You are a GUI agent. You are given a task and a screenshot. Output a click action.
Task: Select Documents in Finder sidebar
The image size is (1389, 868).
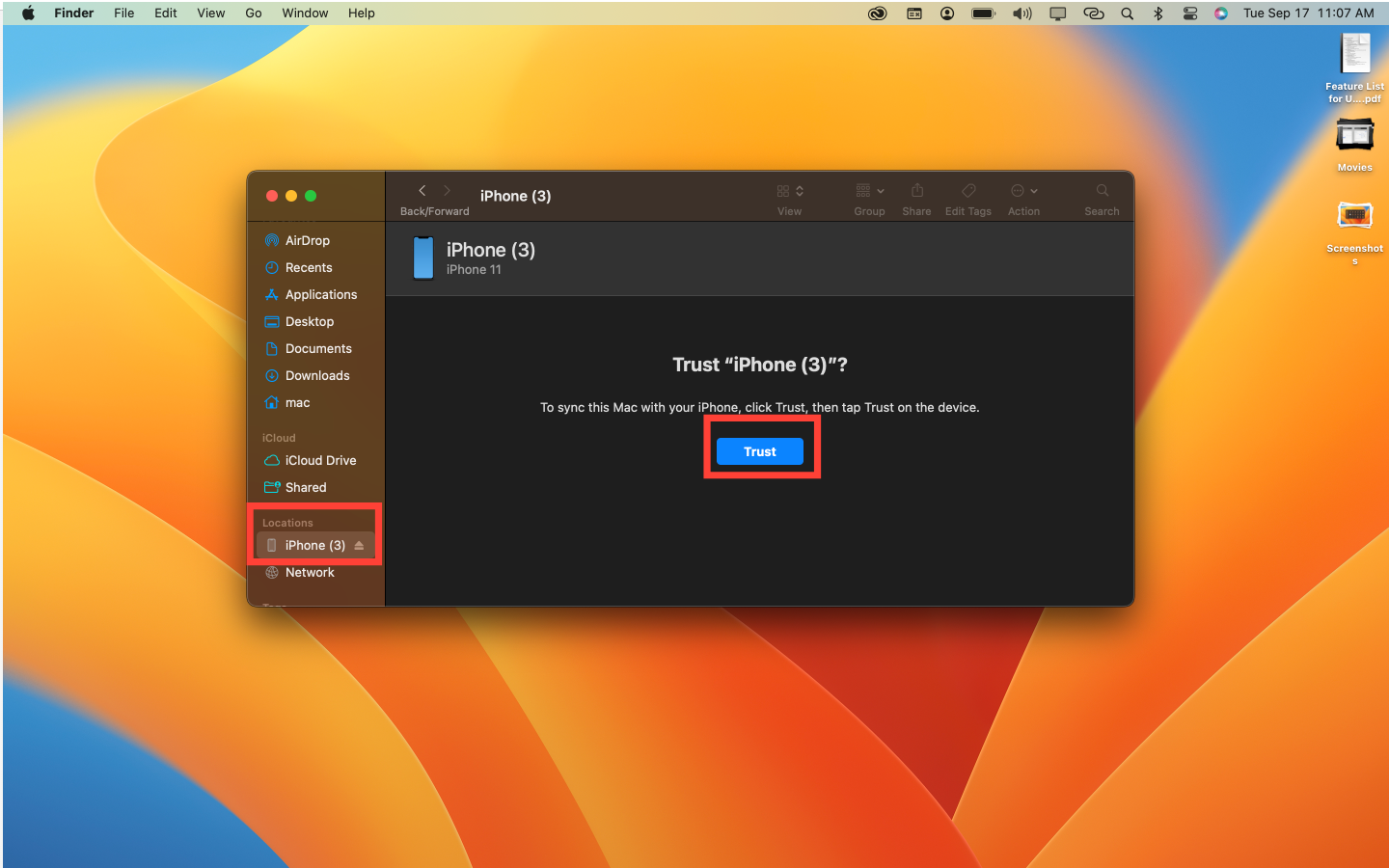(318, 348)
